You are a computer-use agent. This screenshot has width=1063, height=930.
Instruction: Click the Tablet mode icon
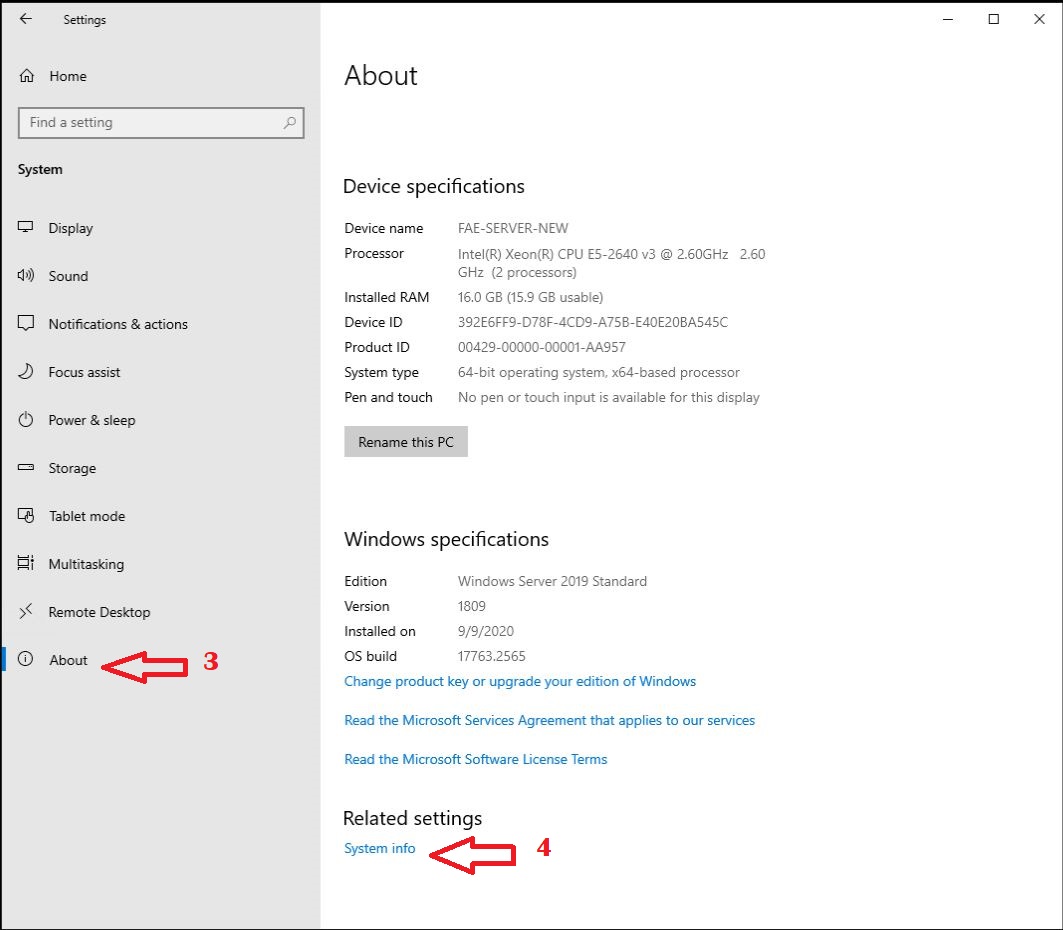pos(26,516)
